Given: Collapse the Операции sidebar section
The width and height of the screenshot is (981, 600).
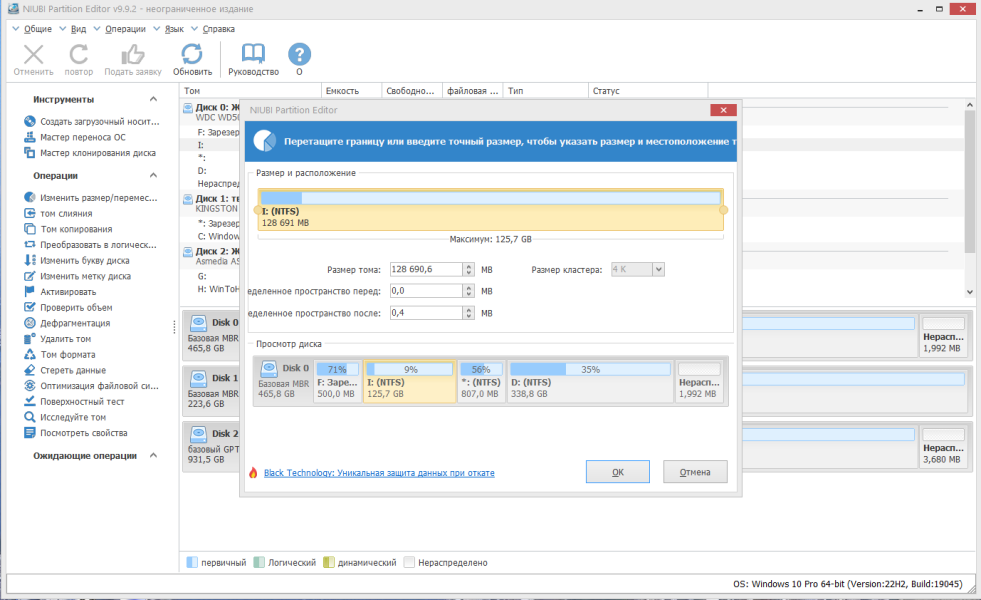Looking at the screenshot, I should pyautogui.click(x=153, y=176).
